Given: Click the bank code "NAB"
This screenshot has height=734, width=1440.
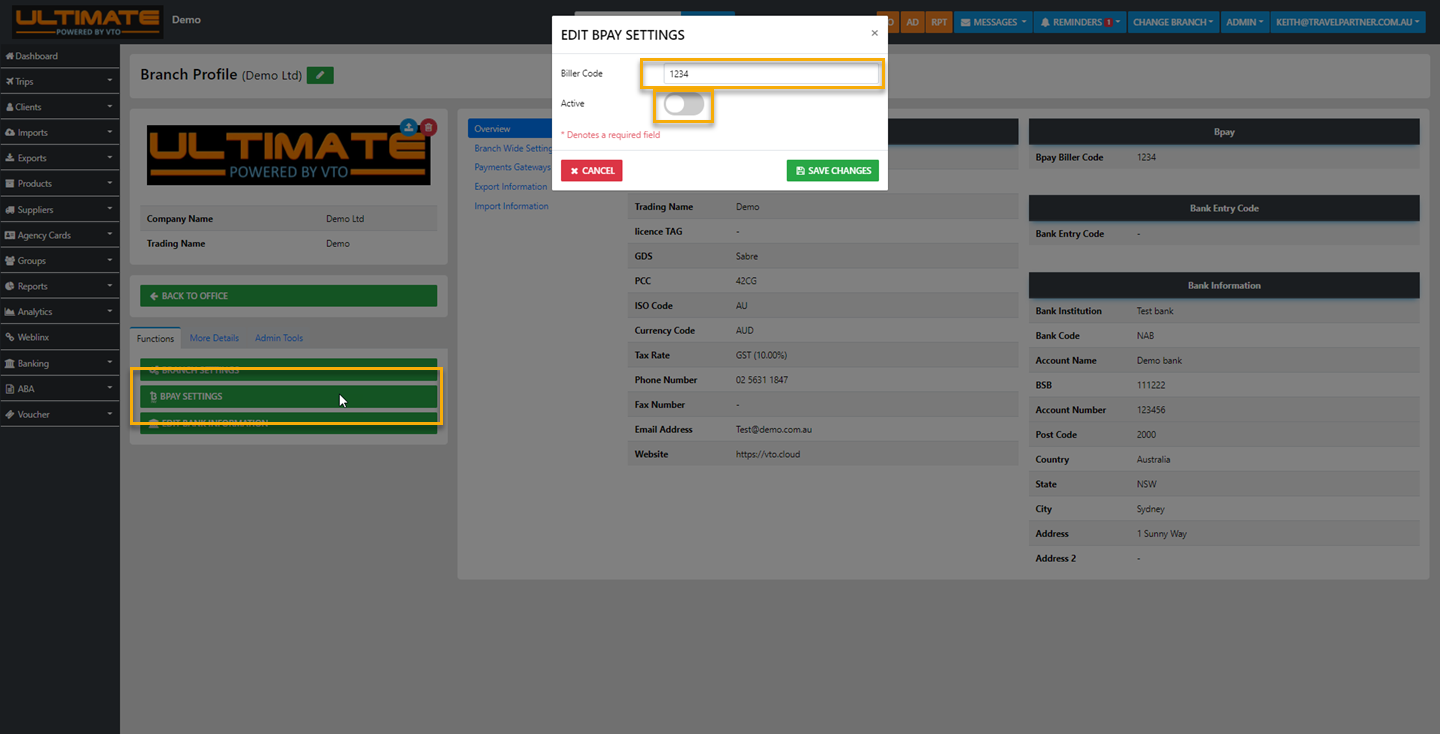Looking at the screenshot, I should coord(1146,336).
